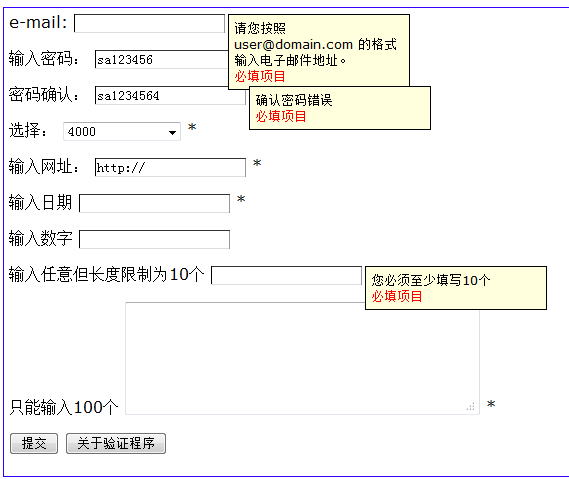Click the 输入日期 input field
The height and width of the screenshot is (479, 569).
155,203
